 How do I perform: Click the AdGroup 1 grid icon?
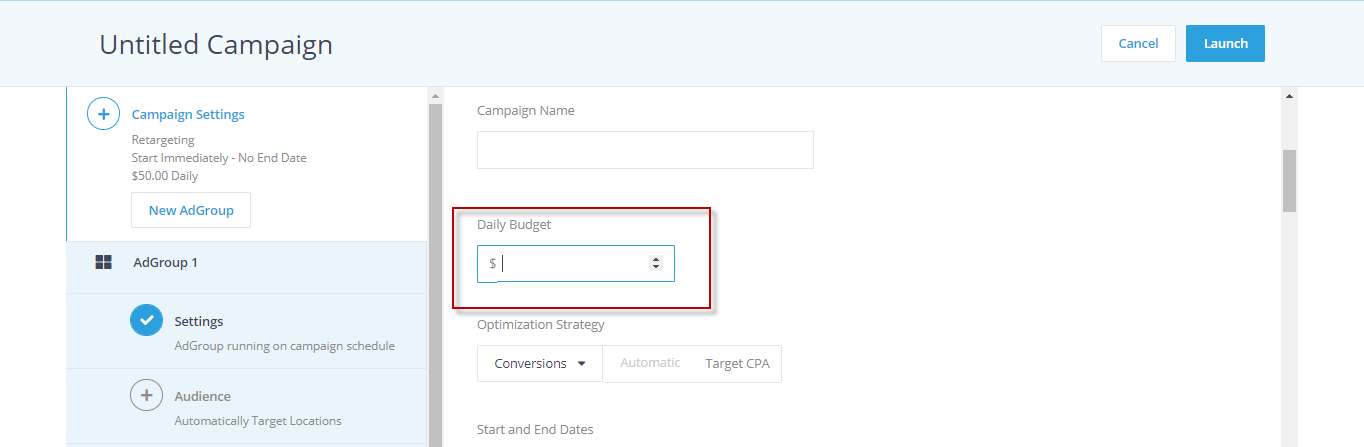(103, 262)
